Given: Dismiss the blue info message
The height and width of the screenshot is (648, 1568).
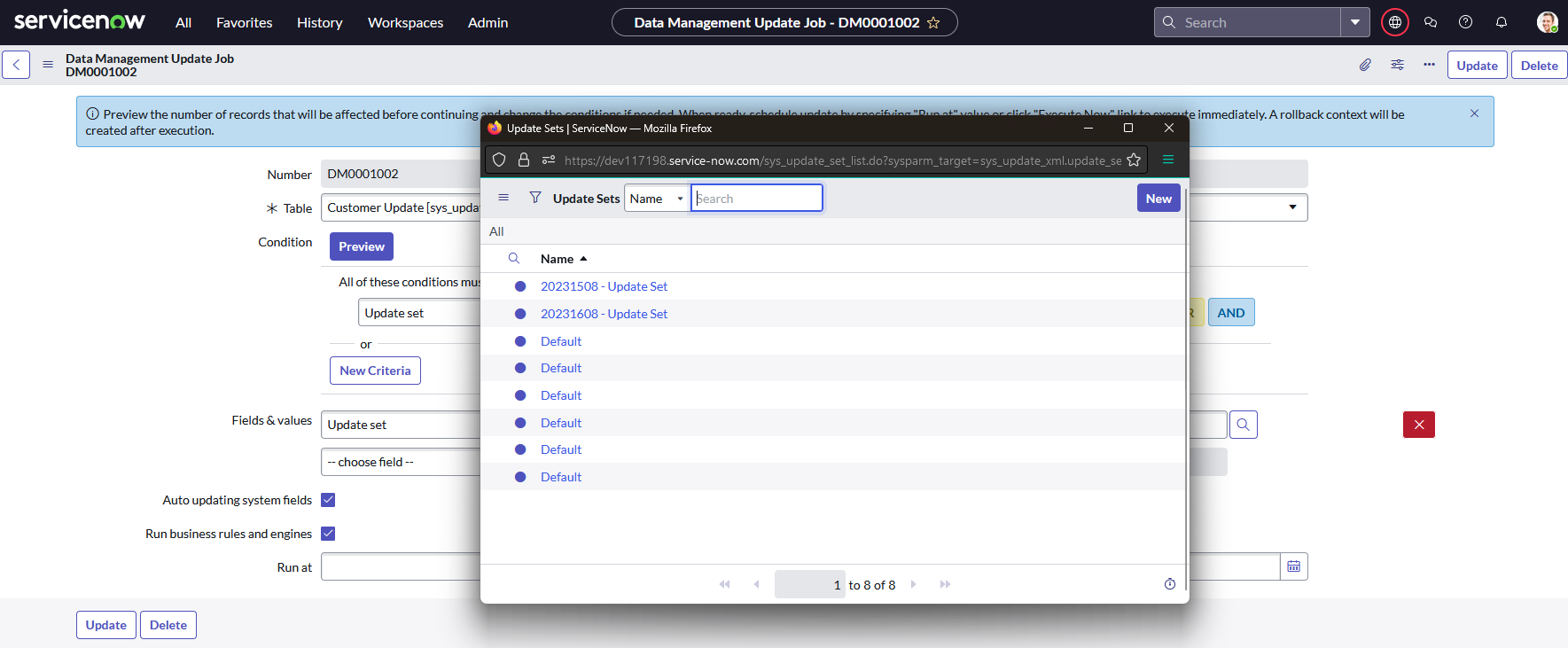Looking at the screenshot, I should tap(1474, 113).
